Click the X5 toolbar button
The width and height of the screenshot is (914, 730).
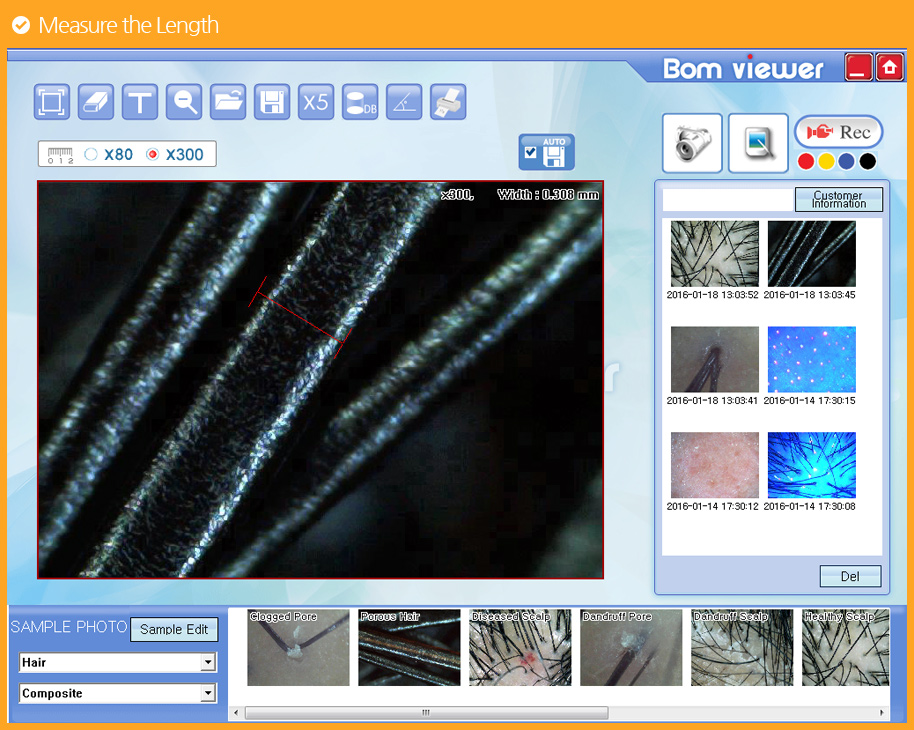point(316,102)
